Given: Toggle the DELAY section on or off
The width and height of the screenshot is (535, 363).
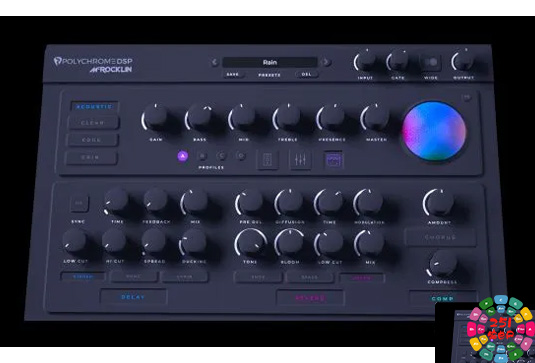Looking at the screenshot, I should coord(133,297).
